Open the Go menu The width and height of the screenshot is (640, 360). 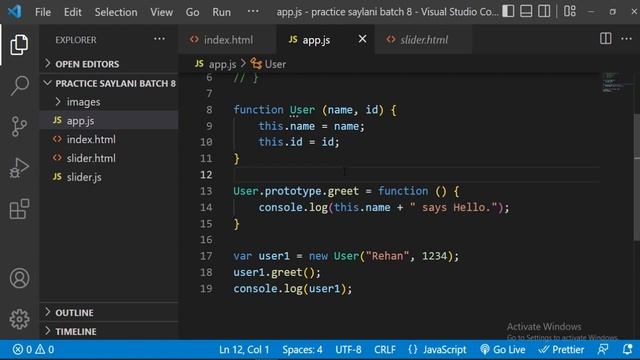(192, 12)
